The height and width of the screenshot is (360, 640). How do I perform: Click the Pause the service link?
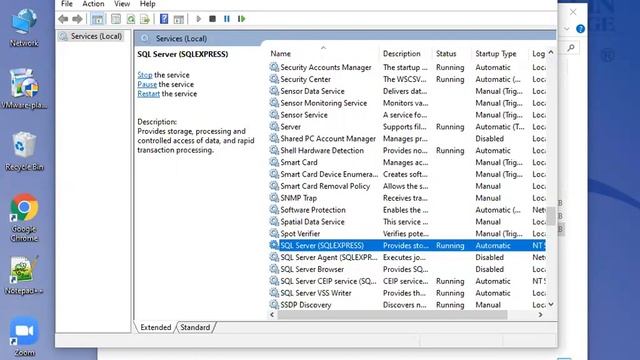coord(147,84)
